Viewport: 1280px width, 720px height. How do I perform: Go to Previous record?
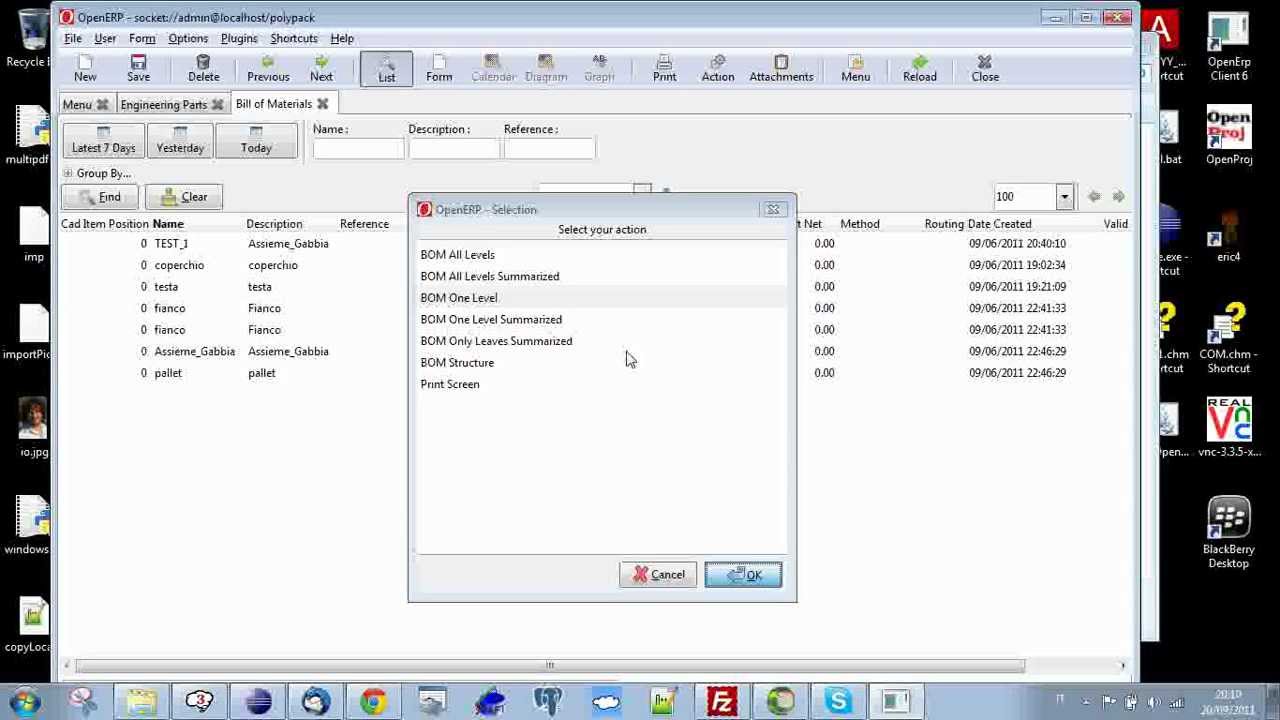[x=268, y=68]
